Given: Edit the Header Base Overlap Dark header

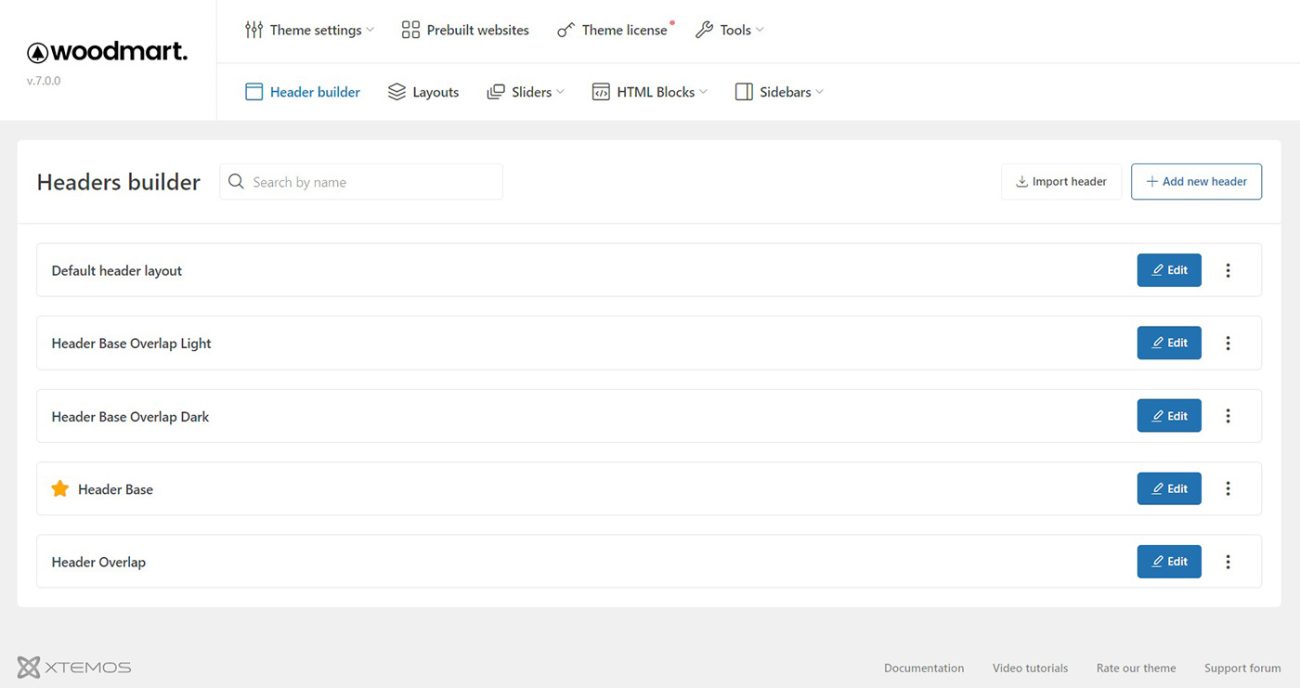Looking at the screenshot, I should tap(1168, 416).
